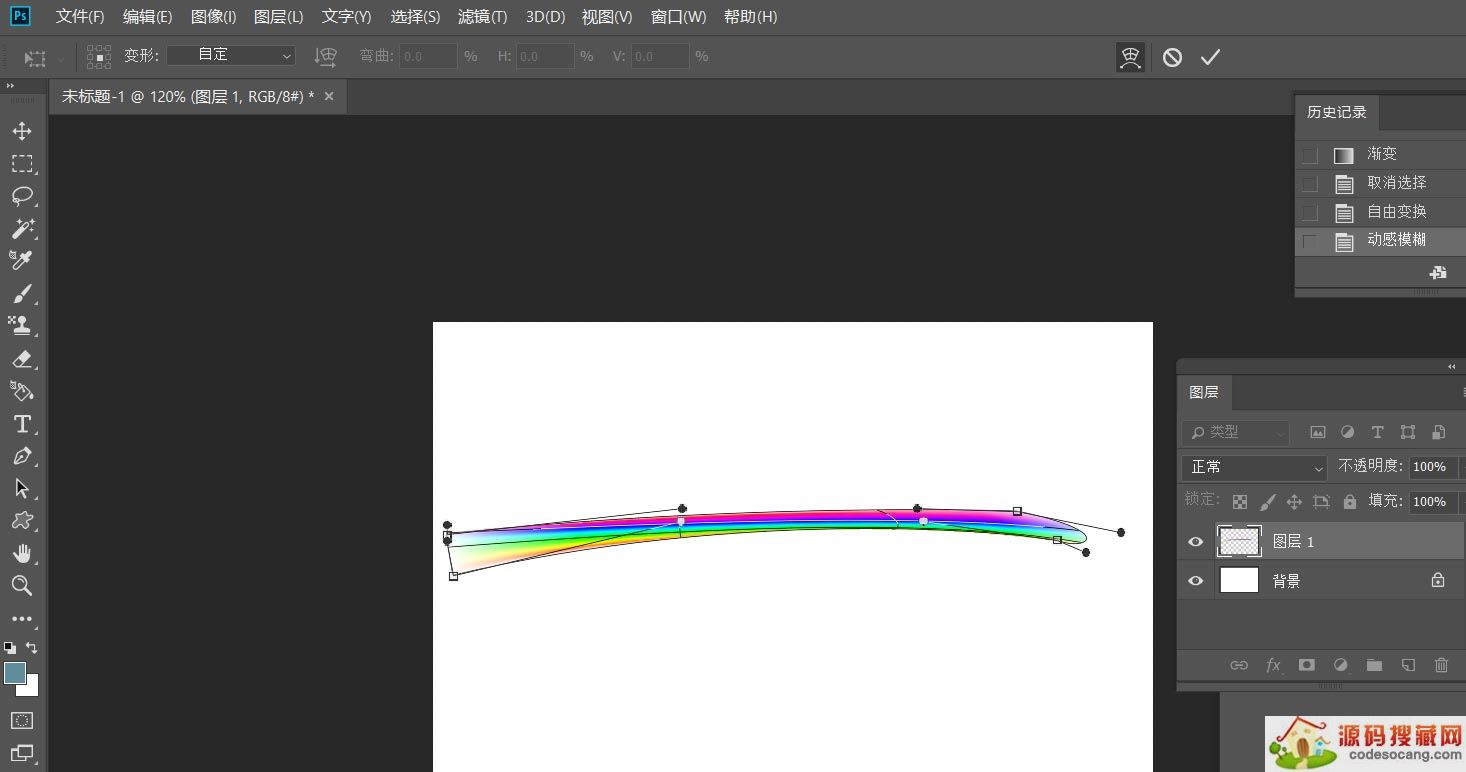Toggle smart object layer filter
The height and width of the screenshot is (772, 1466).
pos(1438,432)
